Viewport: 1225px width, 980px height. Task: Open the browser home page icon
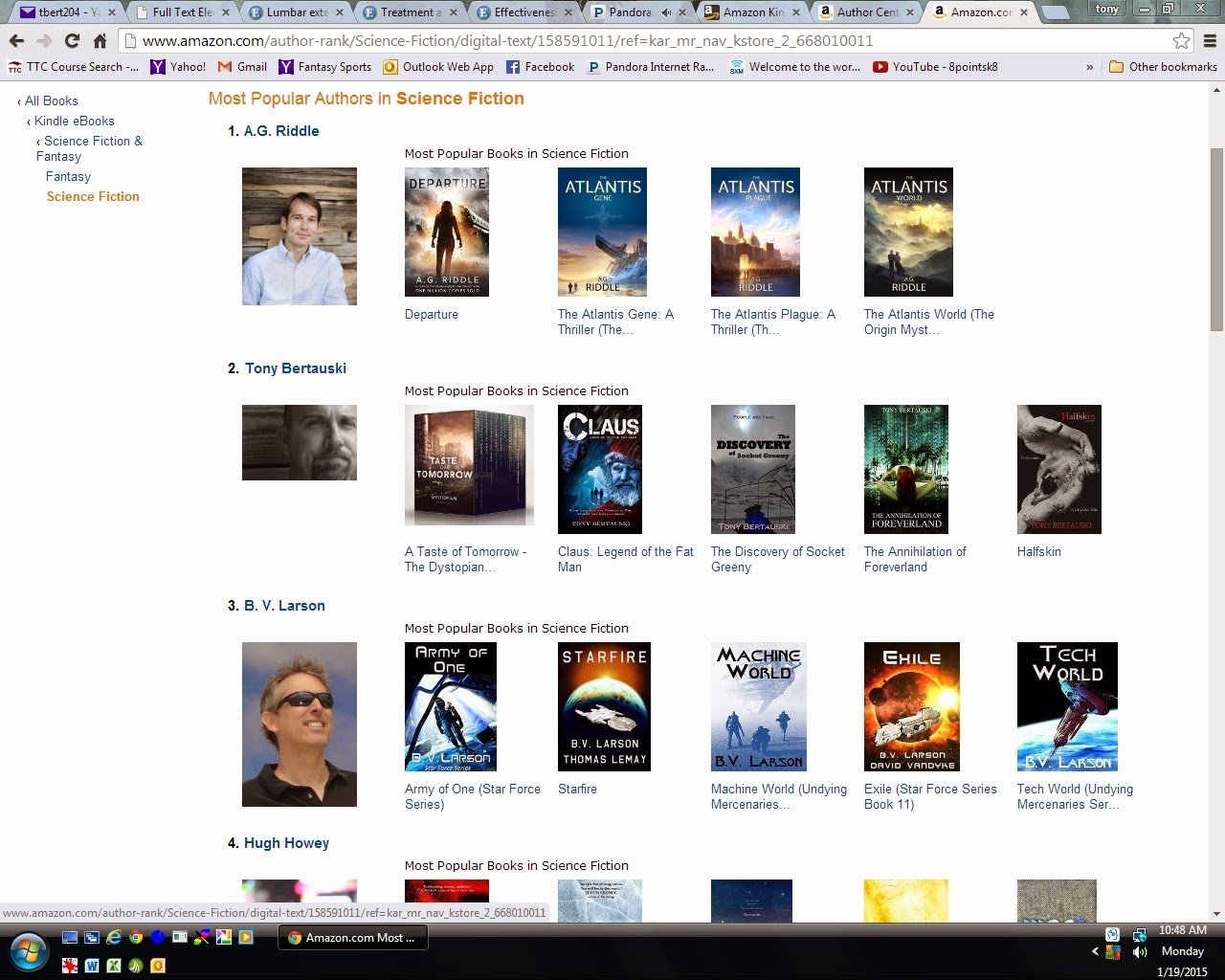tap(100, 40)
